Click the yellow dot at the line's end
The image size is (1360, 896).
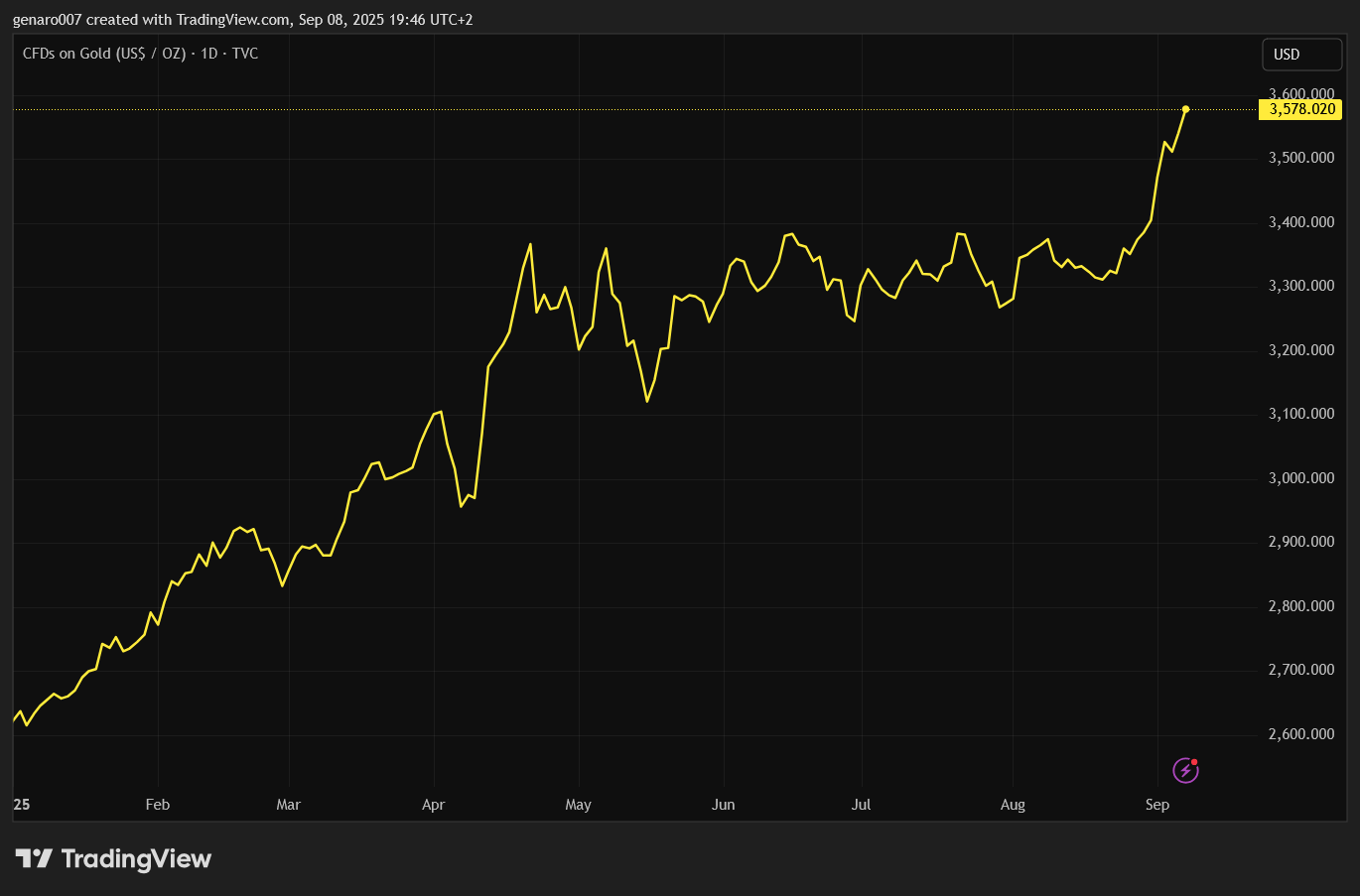click(1185, 109)
